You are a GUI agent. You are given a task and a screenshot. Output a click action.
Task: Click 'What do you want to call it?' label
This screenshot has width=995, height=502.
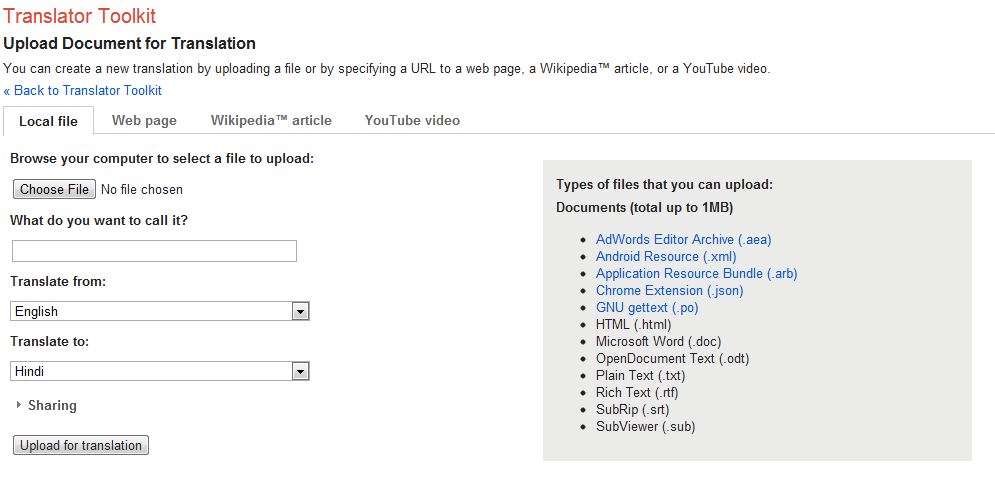(x=99, y=221)
